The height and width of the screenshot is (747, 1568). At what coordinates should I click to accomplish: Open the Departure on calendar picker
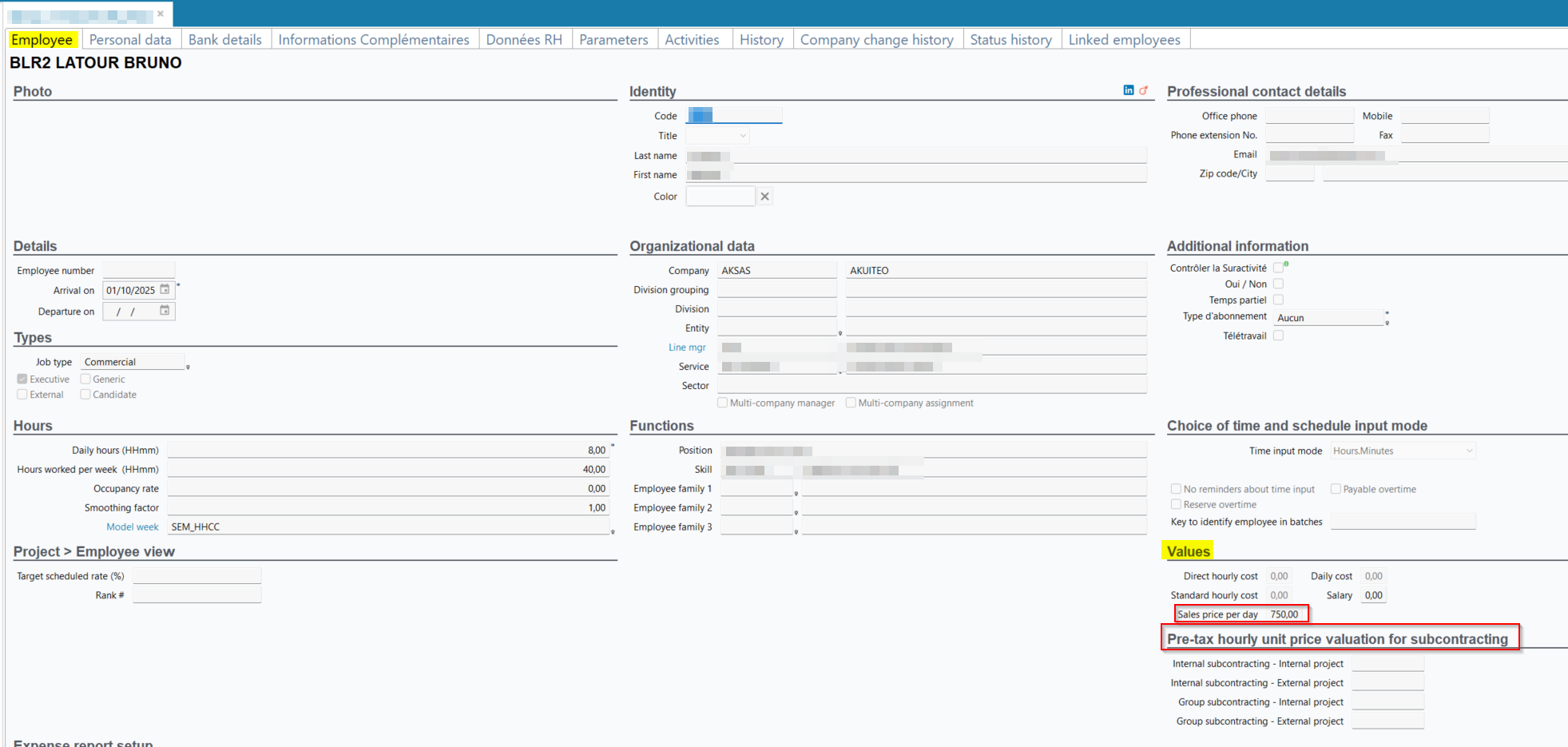[165, 311]
